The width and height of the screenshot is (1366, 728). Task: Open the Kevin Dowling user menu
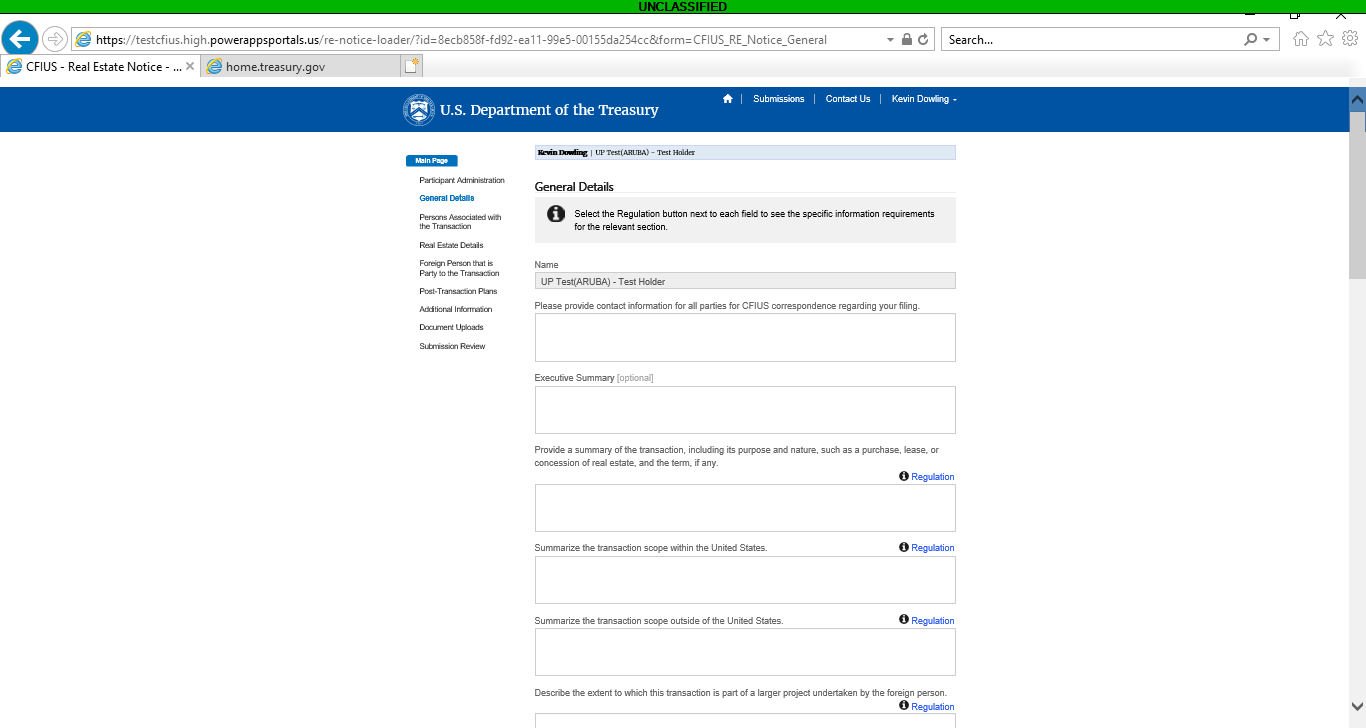point(924,99)
